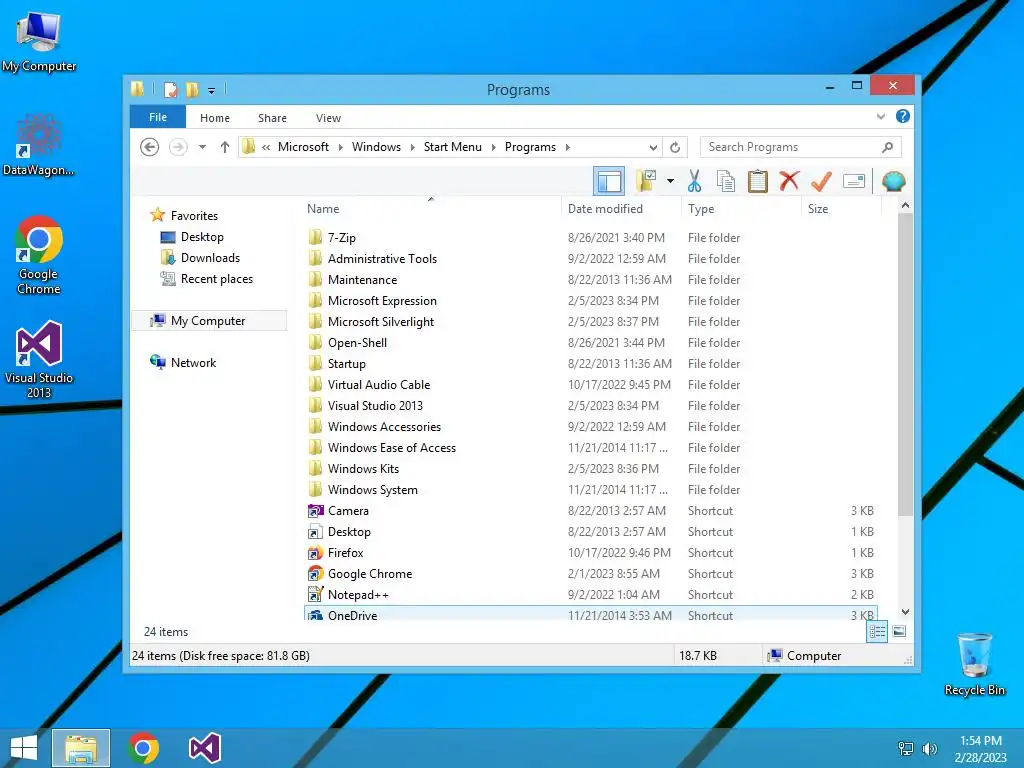1024x768 pixels.
Task: Select My Computer in navigation pane
Action: (208, 321)
